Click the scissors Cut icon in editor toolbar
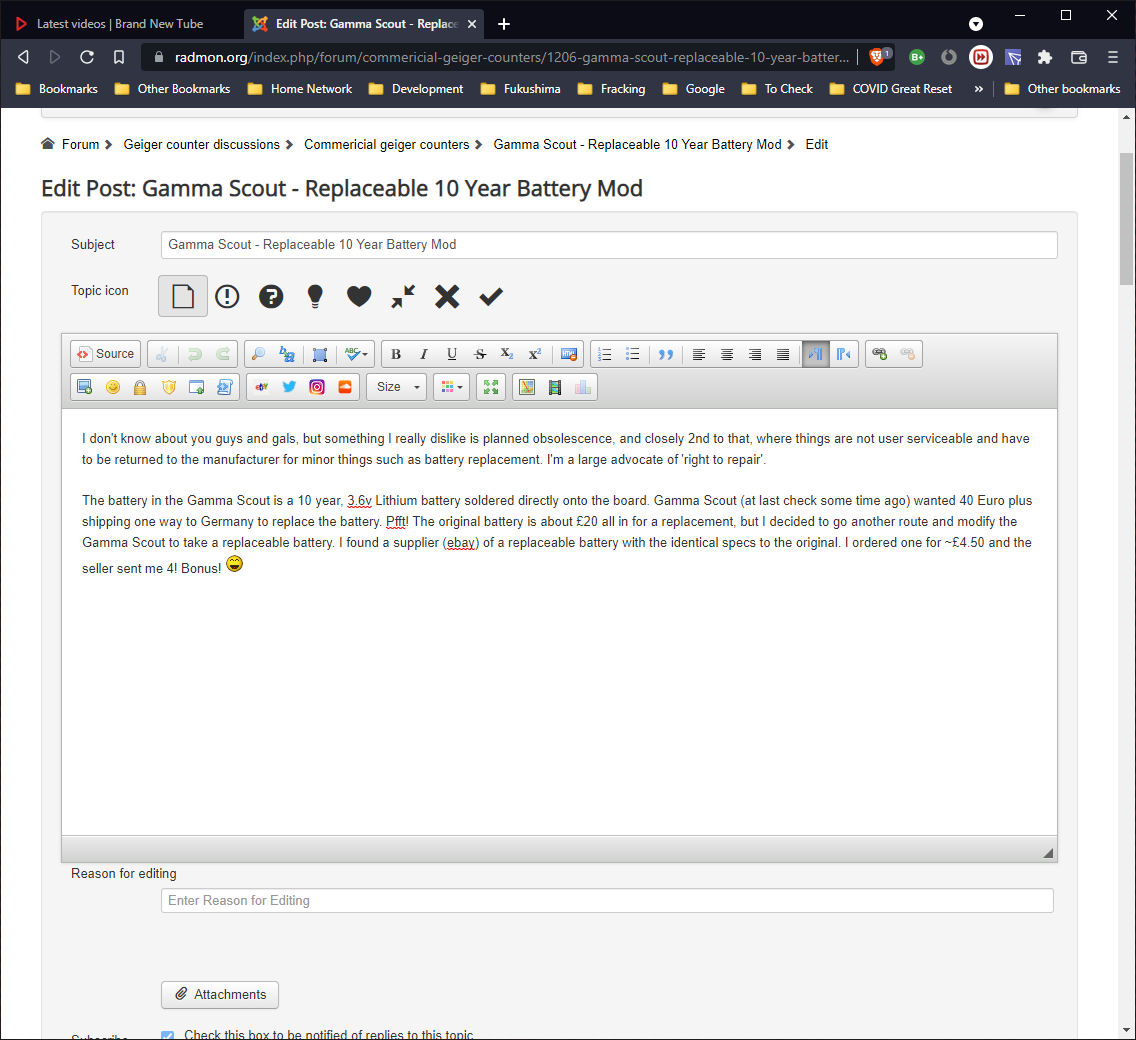The image size is (1136, 1040). point(162,354)
